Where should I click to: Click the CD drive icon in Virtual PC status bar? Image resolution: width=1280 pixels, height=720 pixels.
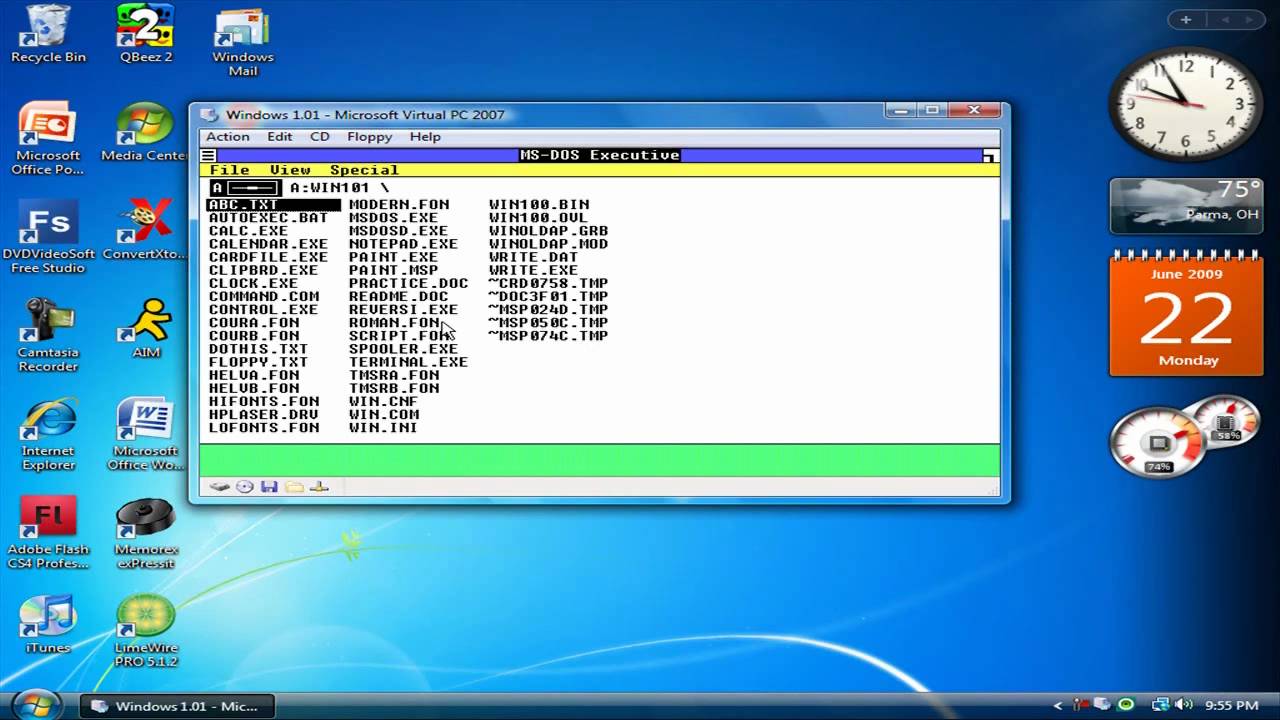[245, 487]
